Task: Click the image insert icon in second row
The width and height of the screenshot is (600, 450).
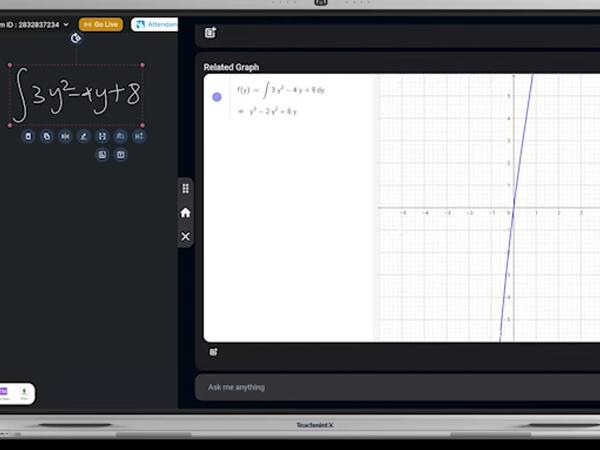Action: click(x=102, y=155)
